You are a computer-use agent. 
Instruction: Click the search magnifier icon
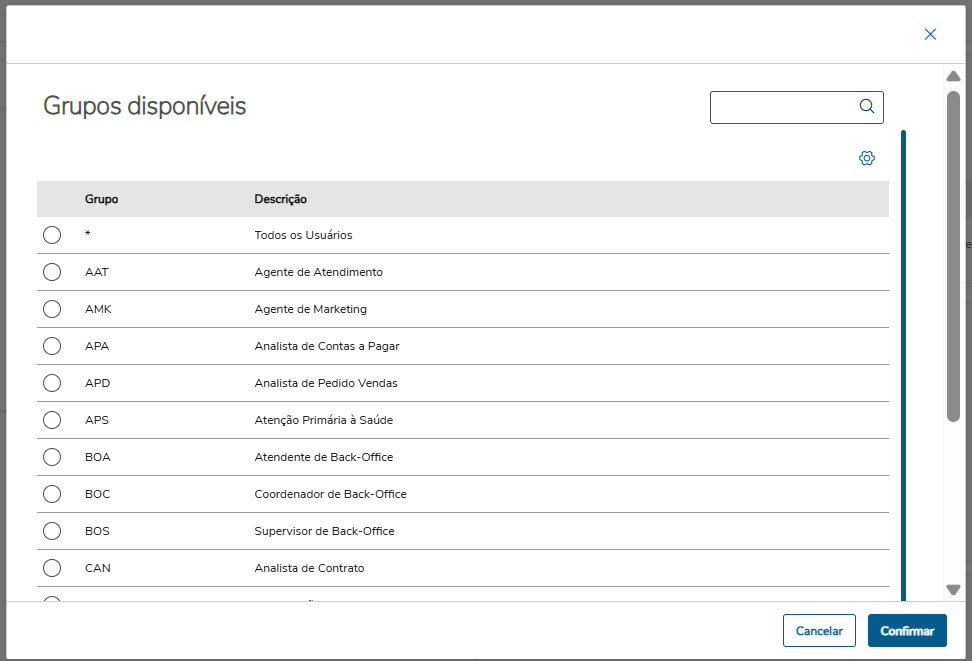[867, 106]
